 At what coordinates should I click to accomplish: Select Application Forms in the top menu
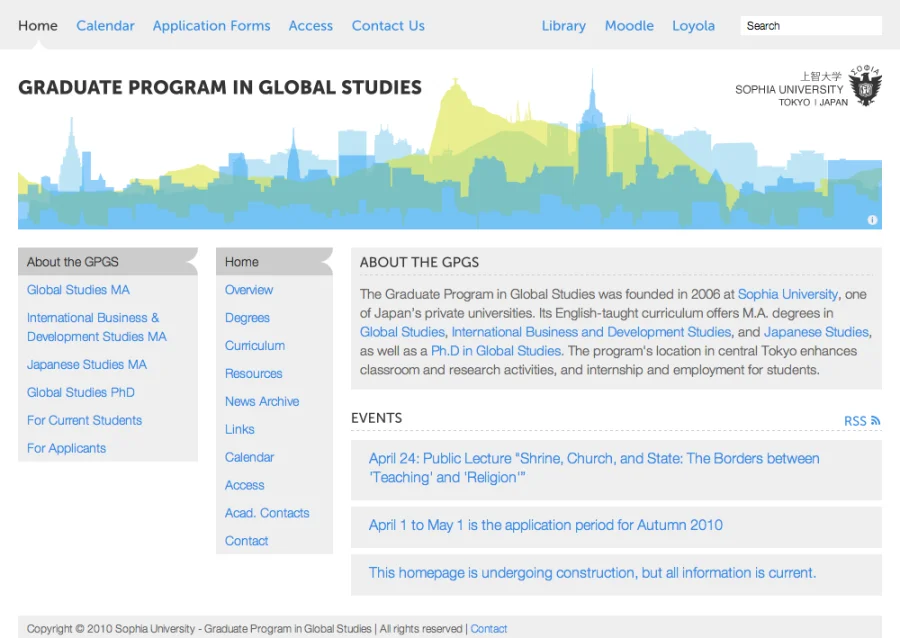211,26
